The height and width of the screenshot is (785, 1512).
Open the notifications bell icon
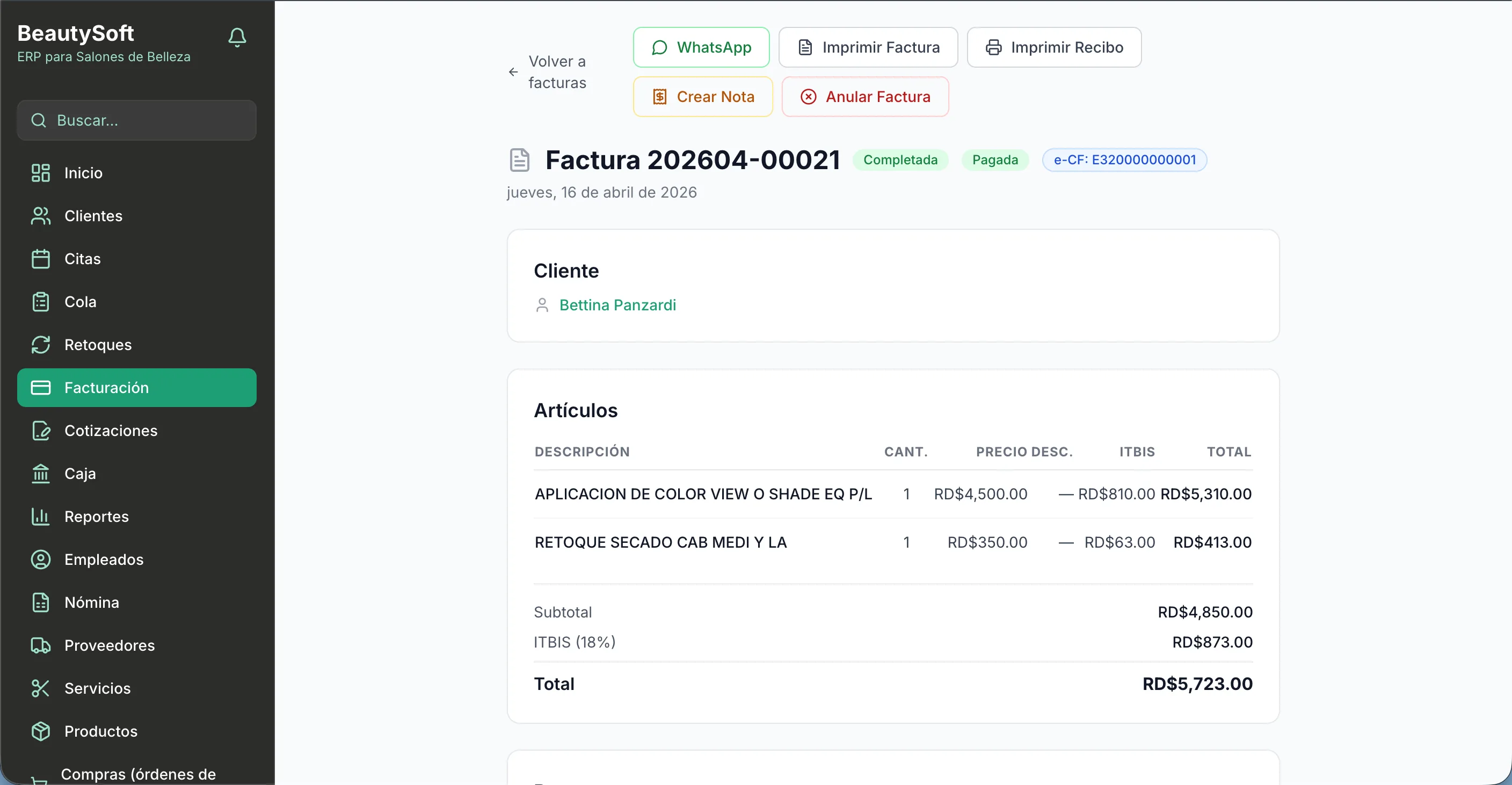237,37
